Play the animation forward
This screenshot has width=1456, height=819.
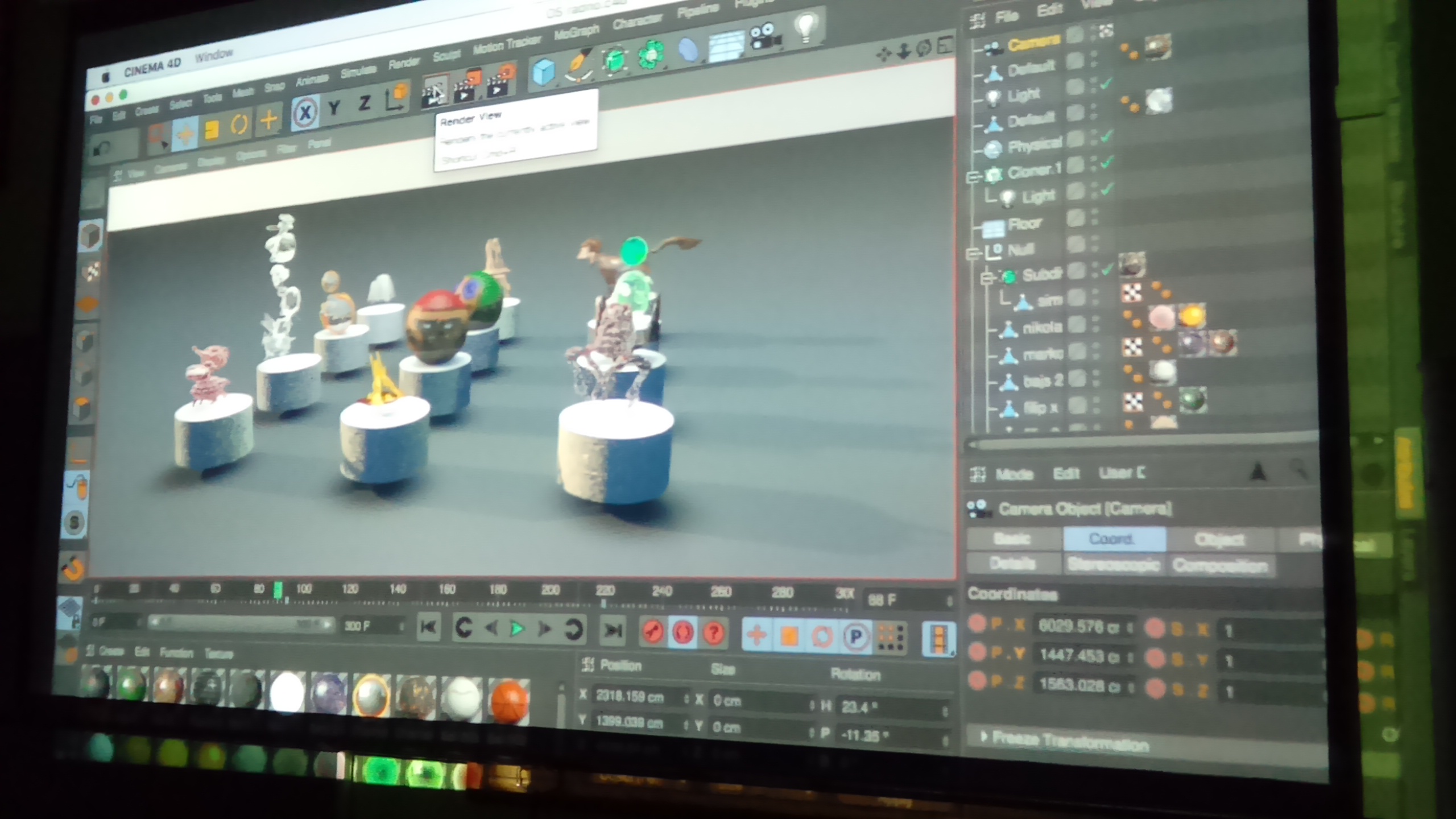click(x=517, y=628)
